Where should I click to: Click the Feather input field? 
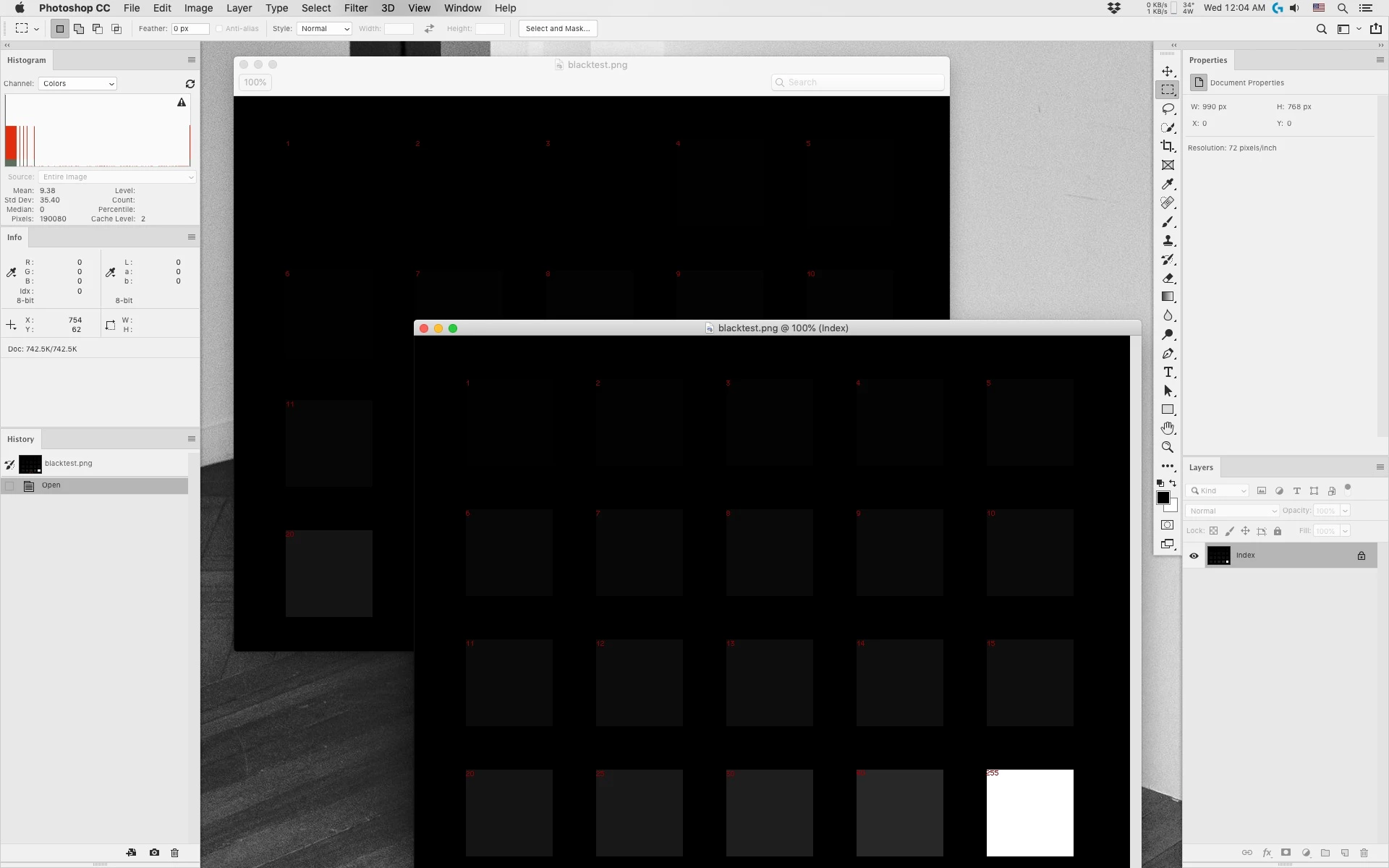pos(190,29)
